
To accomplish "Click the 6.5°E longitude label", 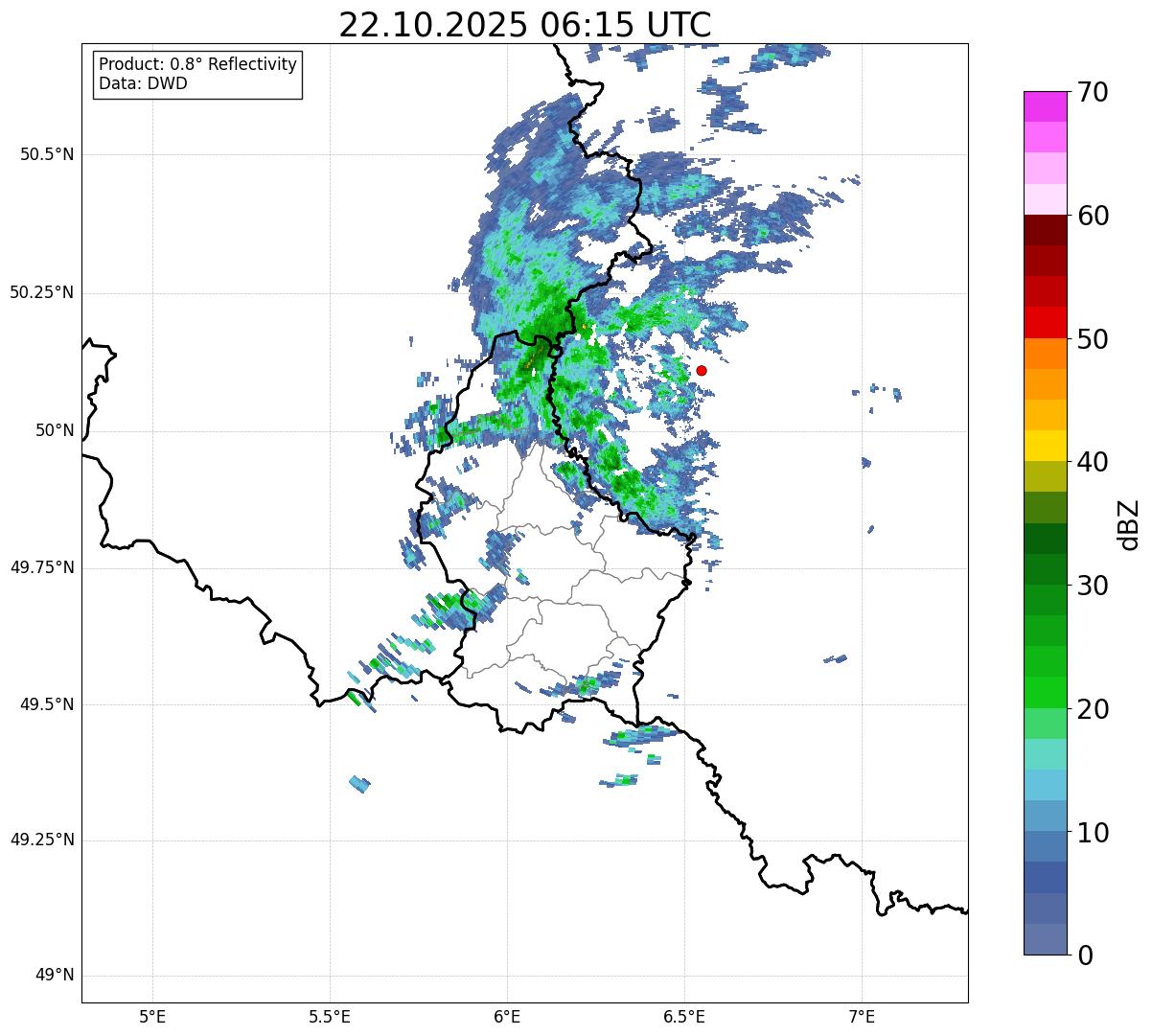I will (684, 1017).
